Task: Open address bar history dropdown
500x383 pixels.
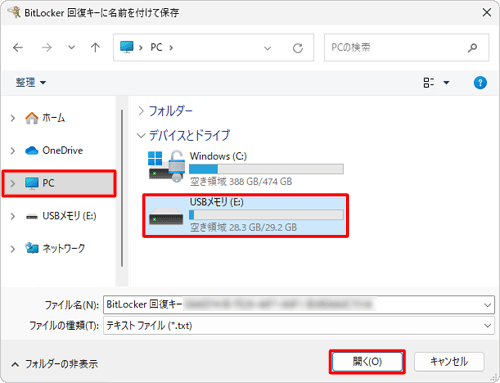Action: (x=267, y=48)
